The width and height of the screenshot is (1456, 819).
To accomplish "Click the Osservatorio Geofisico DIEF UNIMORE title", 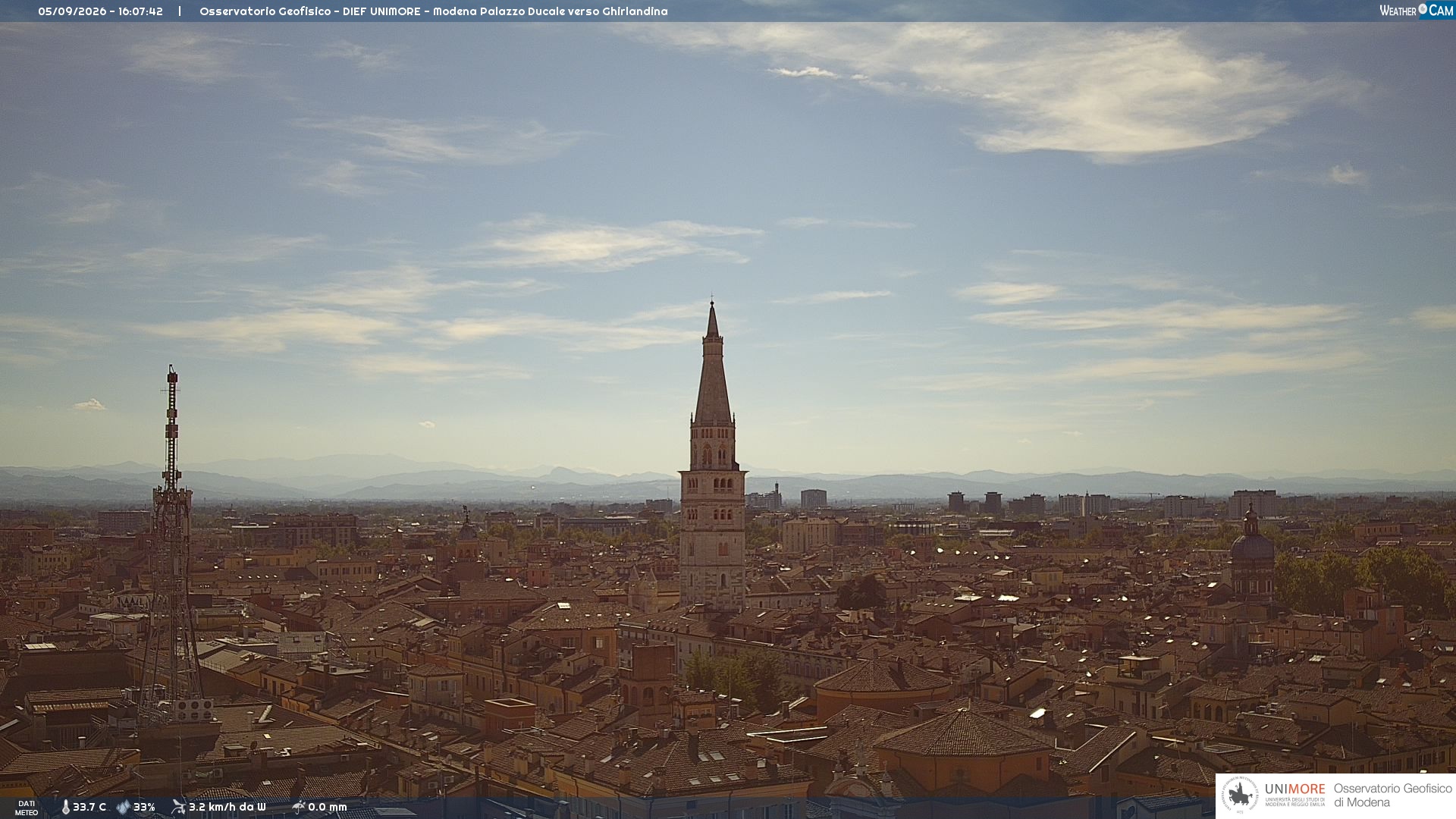I will [309, 11].
